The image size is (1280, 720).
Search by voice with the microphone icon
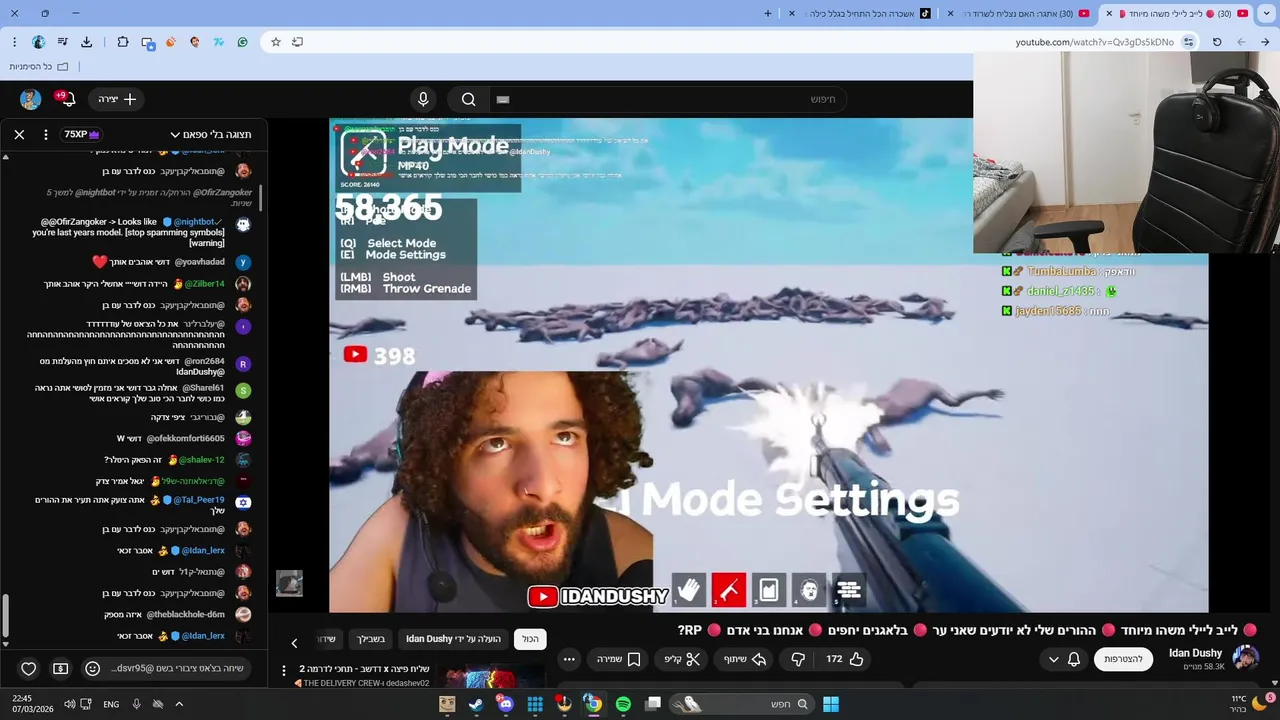[423, 99]
